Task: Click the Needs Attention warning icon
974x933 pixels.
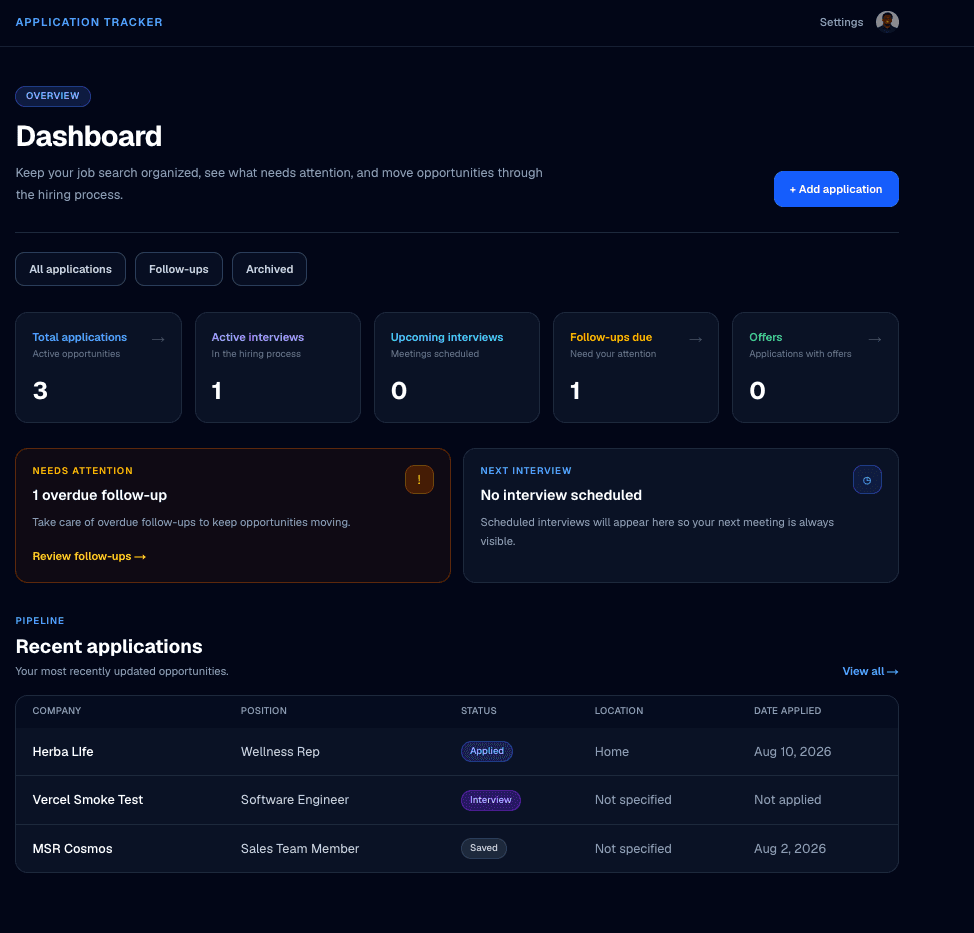Action: coord(419,480)
